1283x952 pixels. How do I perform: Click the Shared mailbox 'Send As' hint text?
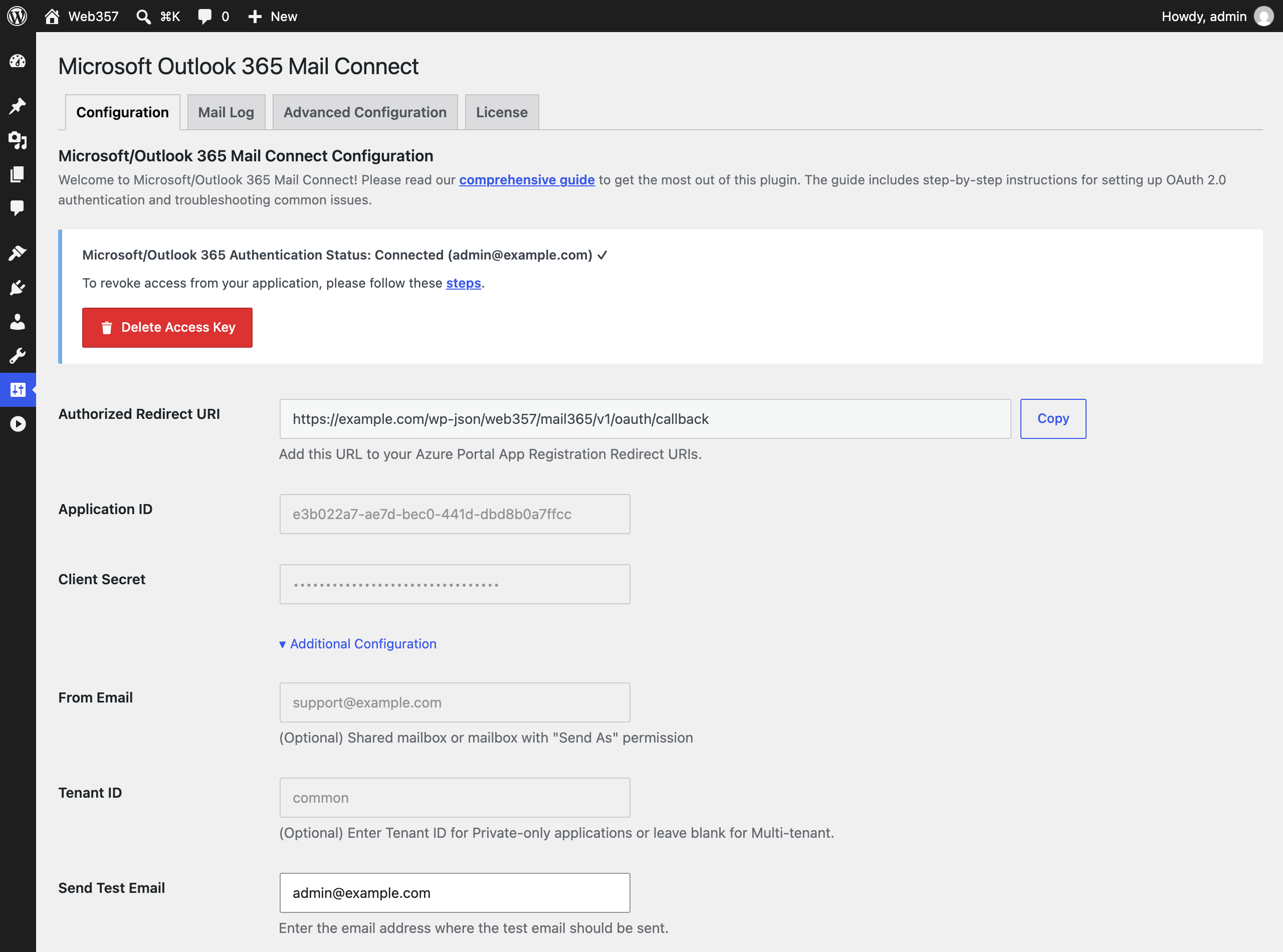click(x=486, y=738)
